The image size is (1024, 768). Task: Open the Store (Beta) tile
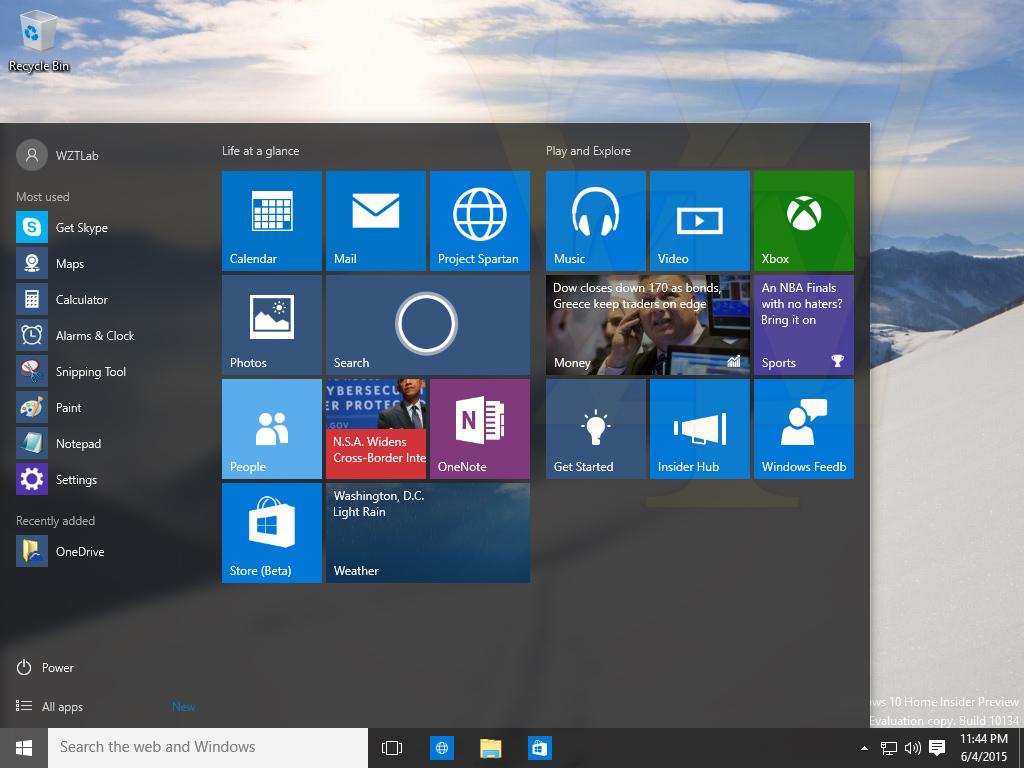(272, 532)
